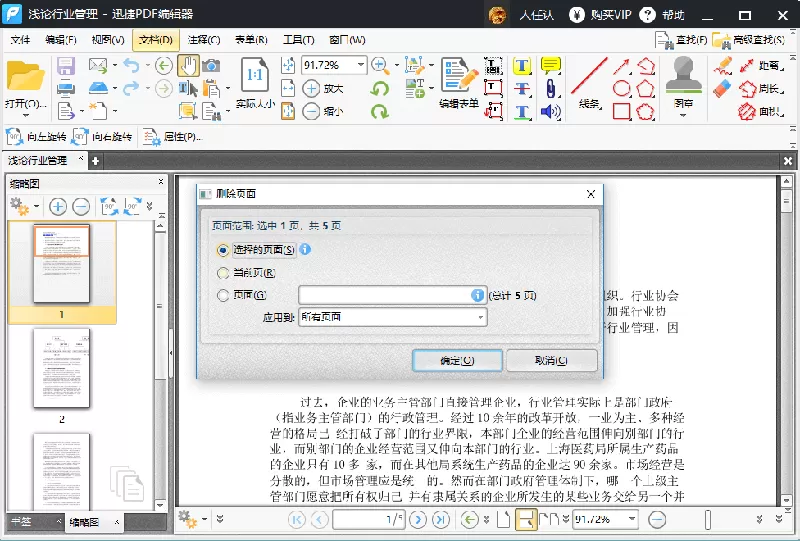Click the Actual Size 1:1 icon
The width and height of the screenshot is (800, 541).
click(x=255, y=83)
